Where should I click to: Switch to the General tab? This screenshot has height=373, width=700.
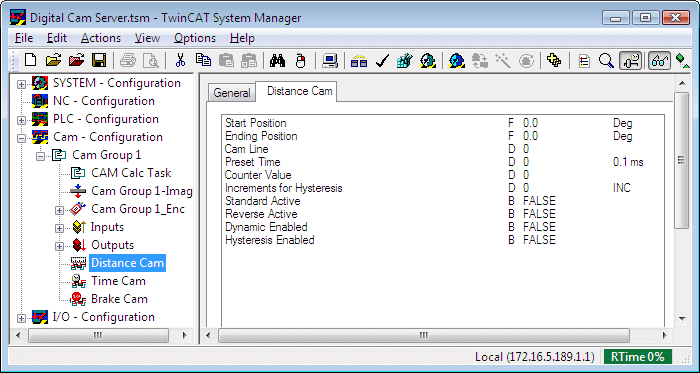coord(231,93)
